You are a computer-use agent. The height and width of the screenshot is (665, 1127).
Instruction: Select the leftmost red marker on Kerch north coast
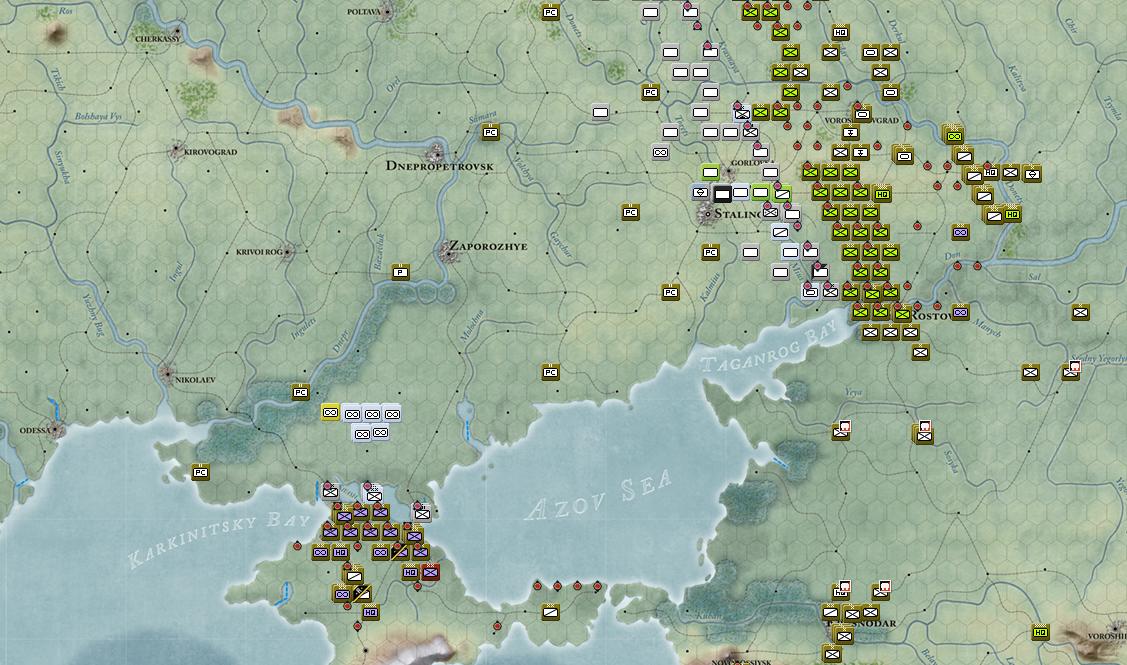coord(537,587)
